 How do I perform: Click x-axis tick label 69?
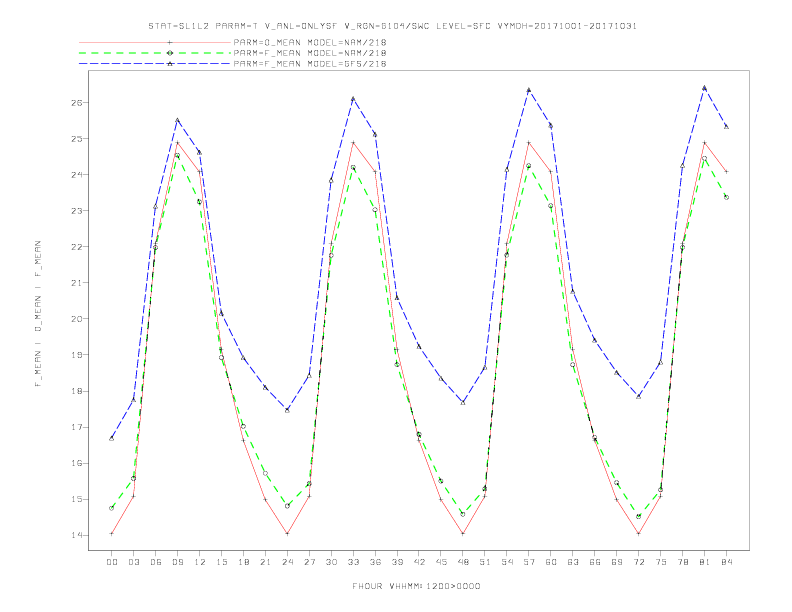617,562
